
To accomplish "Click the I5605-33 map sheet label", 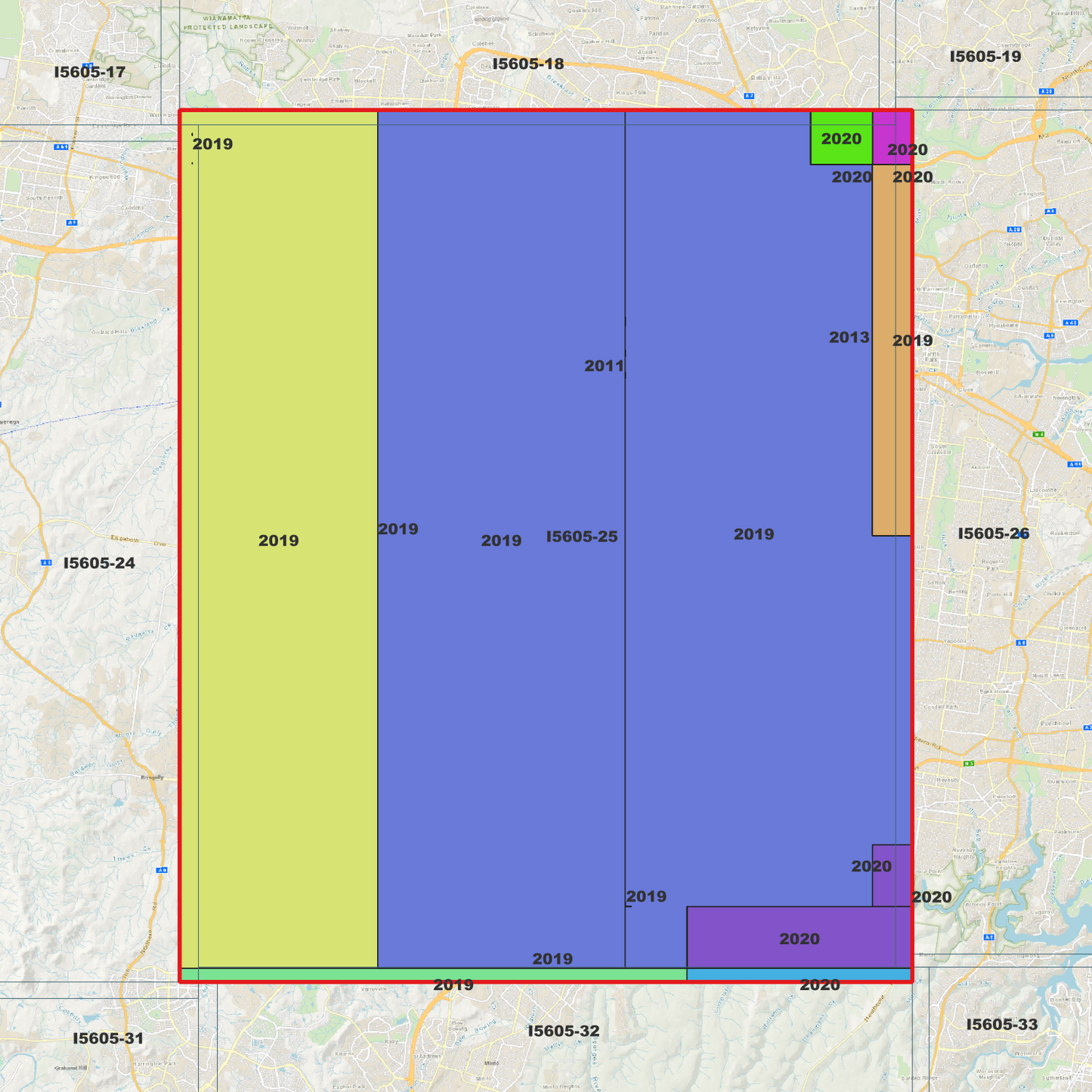I will click(x=1002, y=1025).
